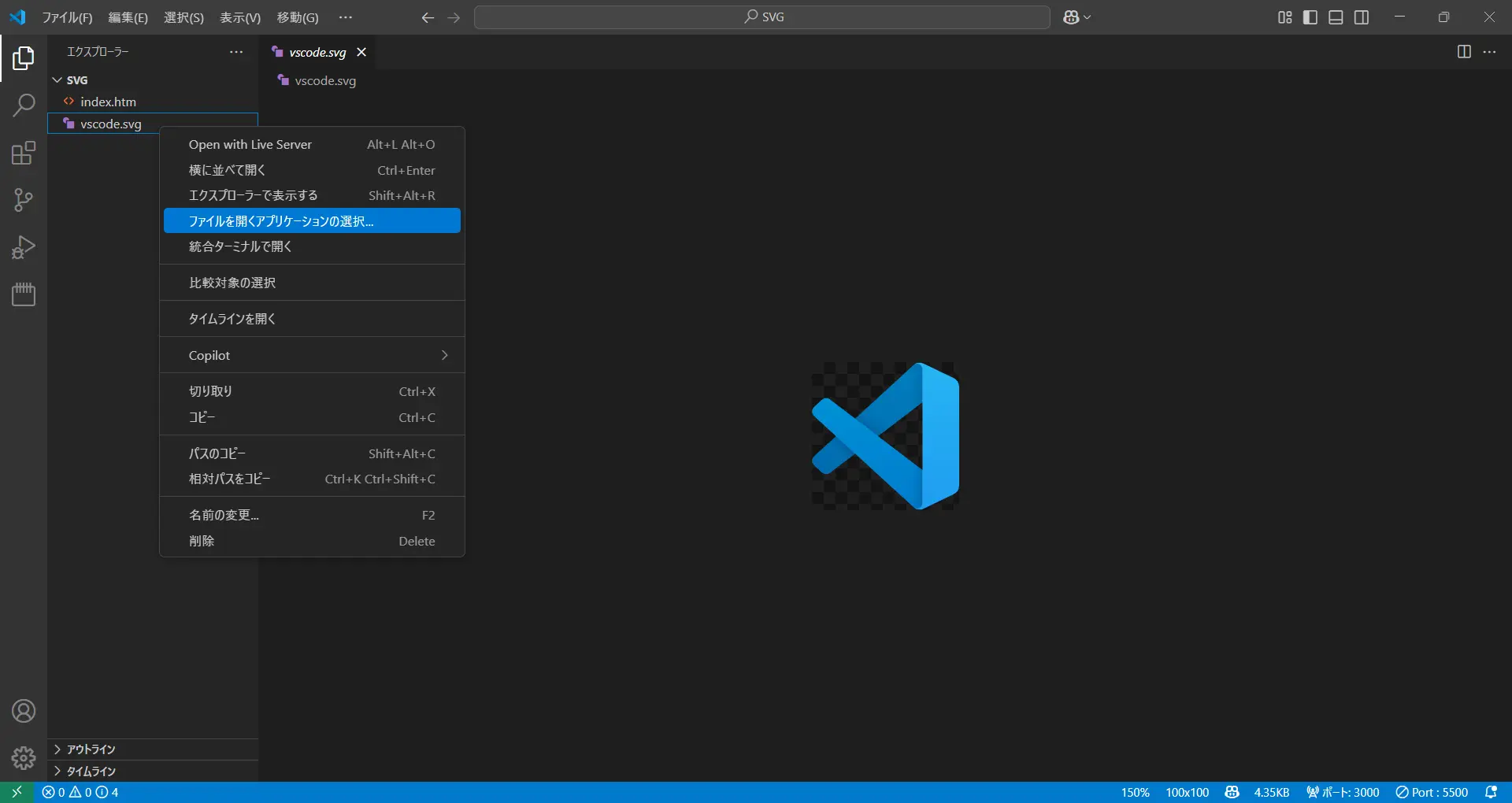Click the SVG command center search box
Viewport: 1512px width, 803px height.
[762, 17]
